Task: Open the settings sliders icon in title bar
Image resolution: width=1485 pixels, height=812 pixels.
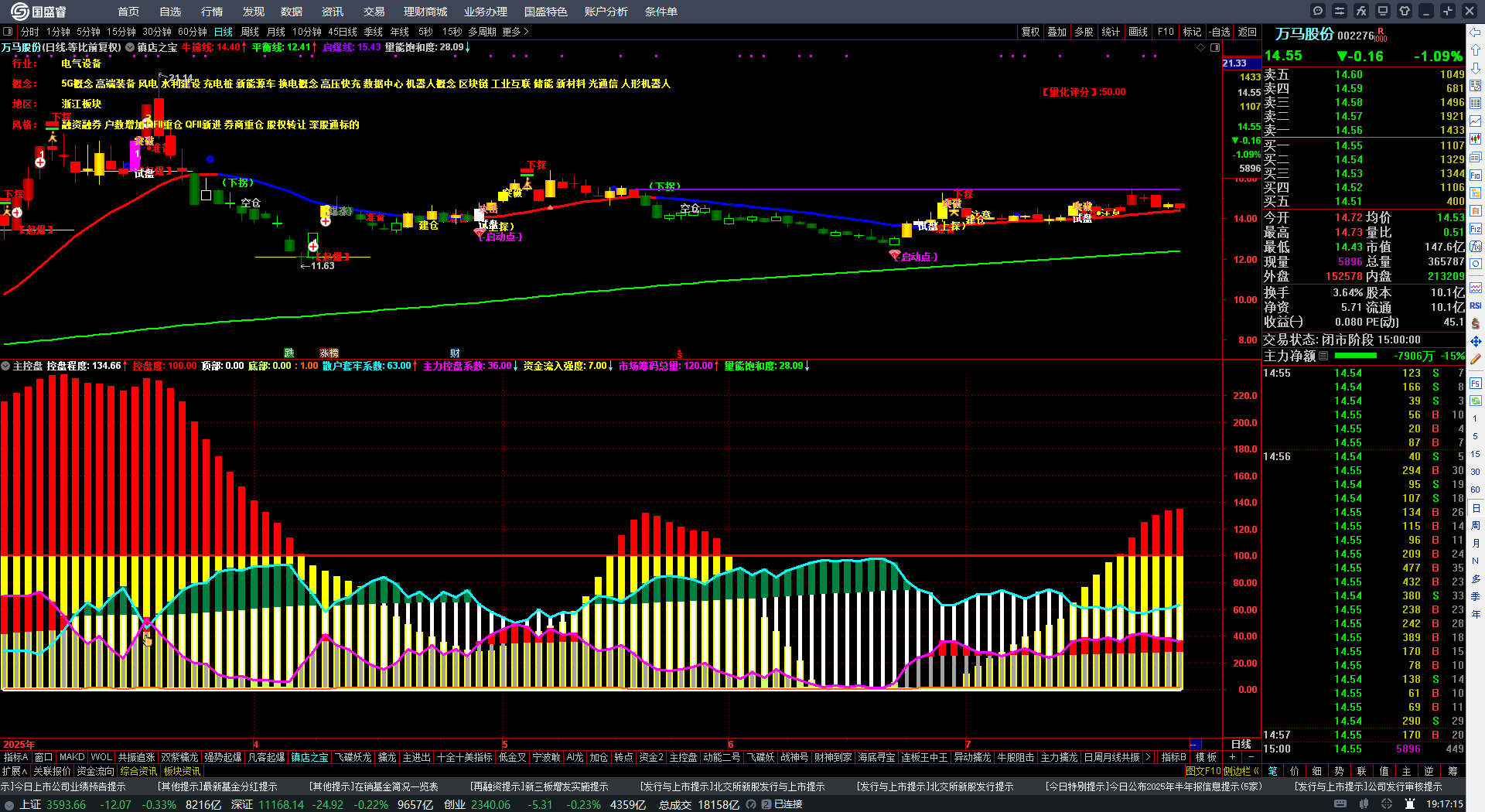Action: (x=1340, y=11)
